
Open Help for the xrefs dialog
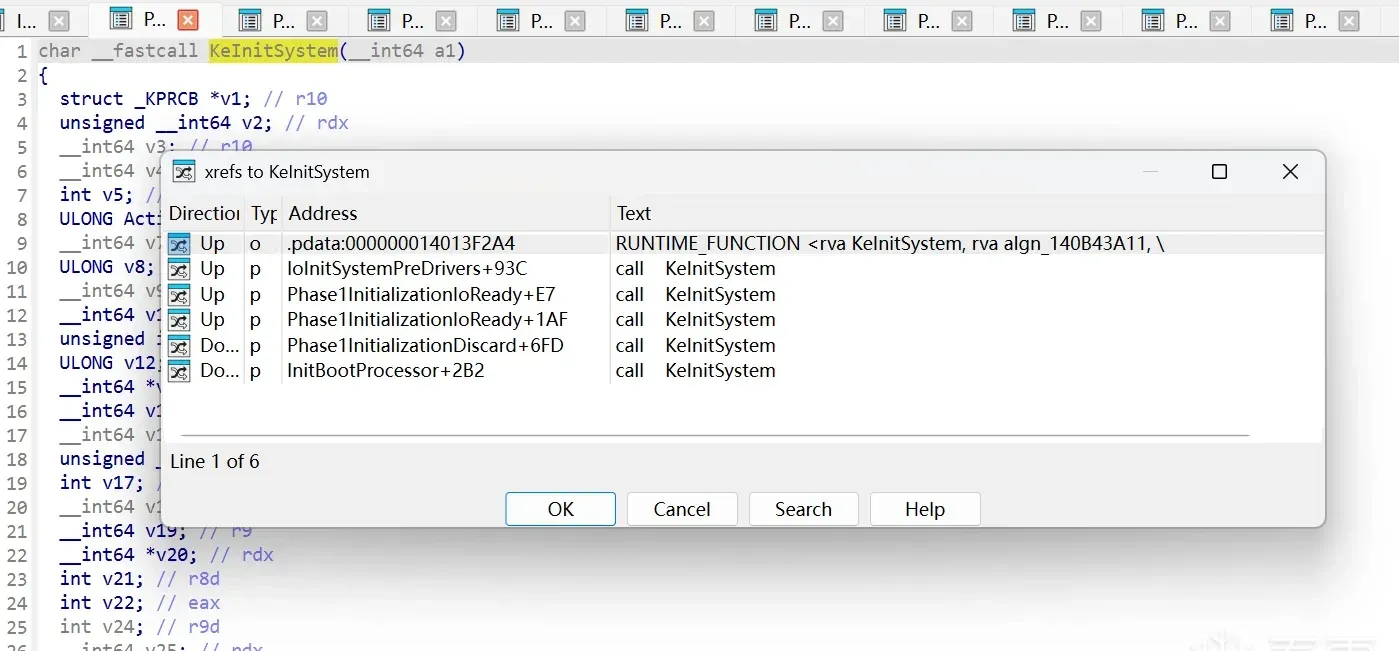pyautogui.click(x=925, y=509)
